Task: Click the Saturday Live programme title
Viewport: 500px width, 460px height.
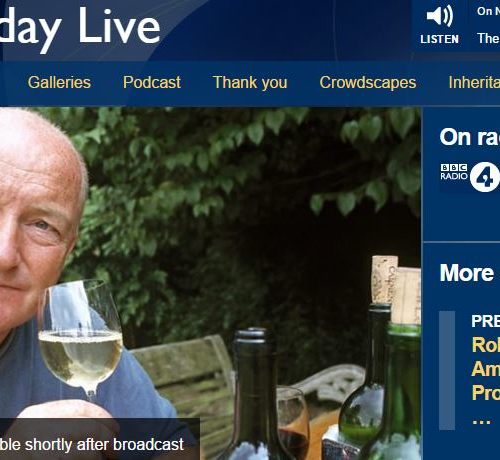Action: [x=80, y=27]
